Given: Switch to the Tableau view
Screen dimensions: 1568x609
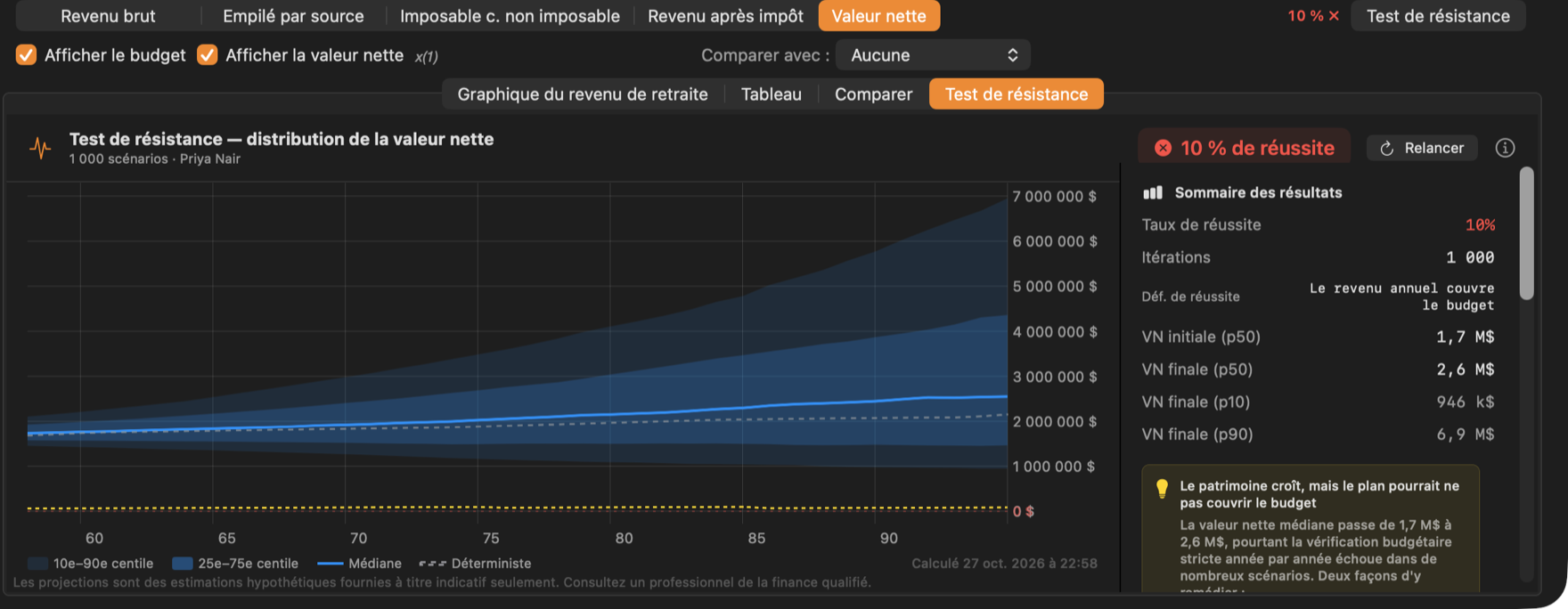Looking at the screenshot, I should [772, 94].
